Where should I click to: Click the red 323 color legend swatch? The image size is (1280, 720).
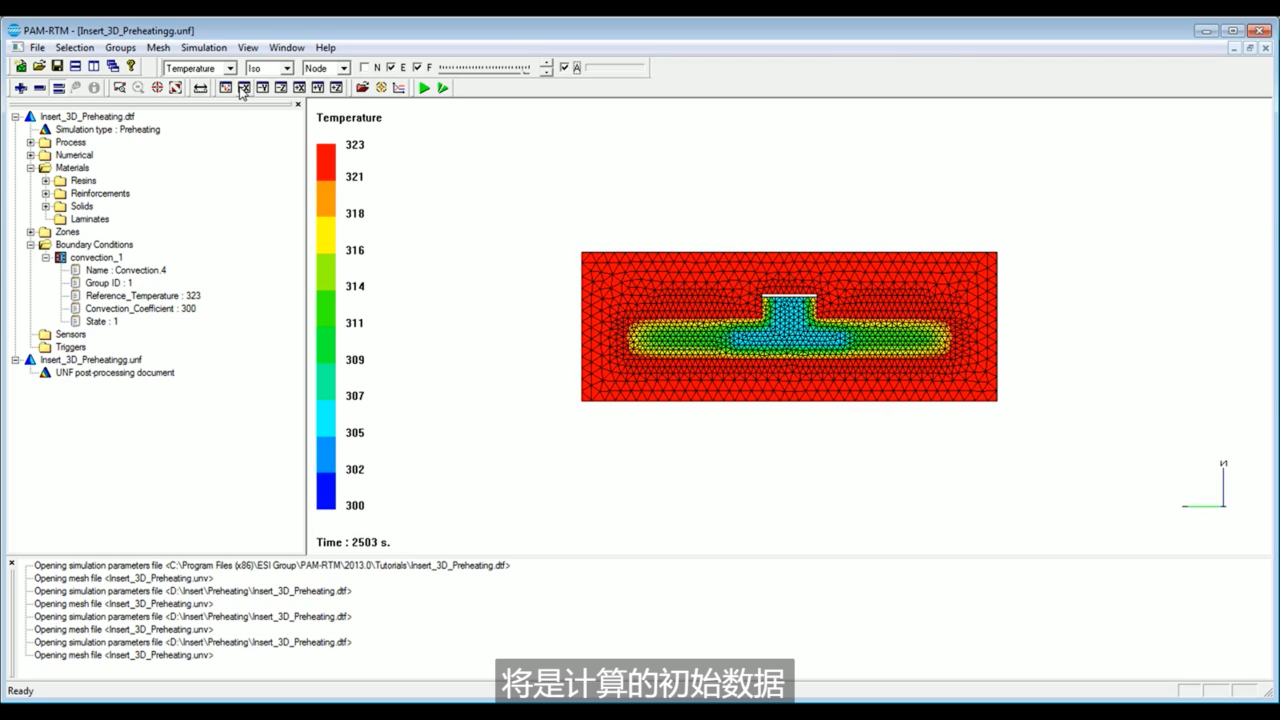326,162
